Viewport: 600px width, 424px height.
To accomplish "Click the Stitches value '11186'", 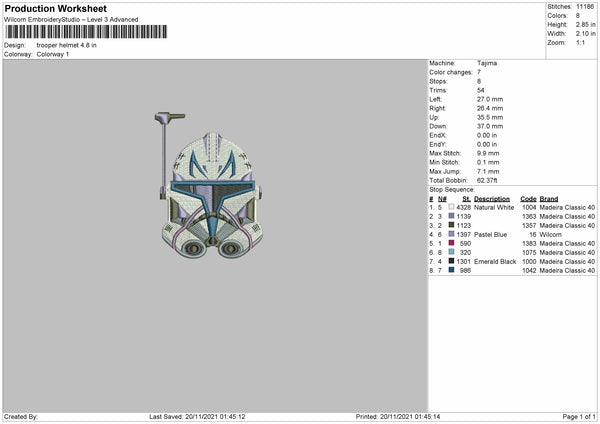I will click(x=585, y=7).
